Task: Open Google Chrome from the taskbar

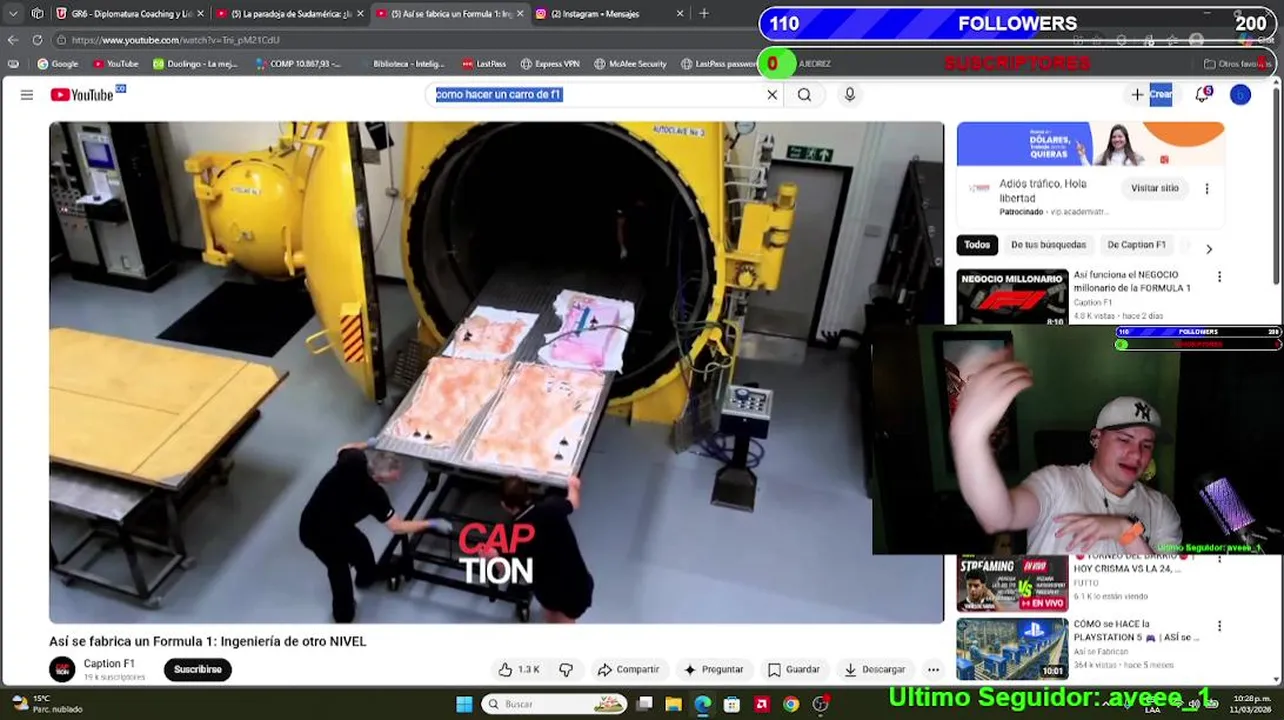Action: [x=791, y=704]
